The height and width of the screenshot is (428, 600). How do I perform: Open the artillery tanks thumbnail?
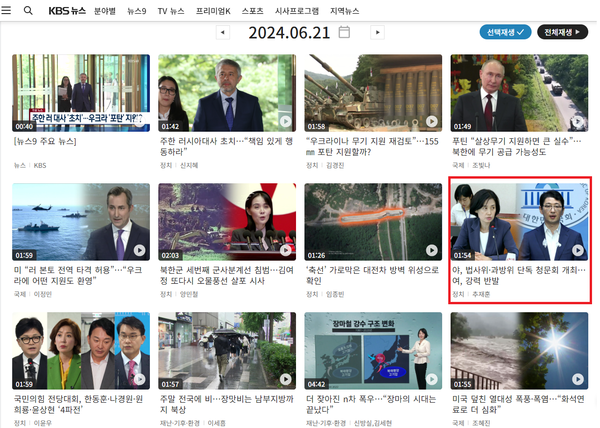click(x=373, y=93)
